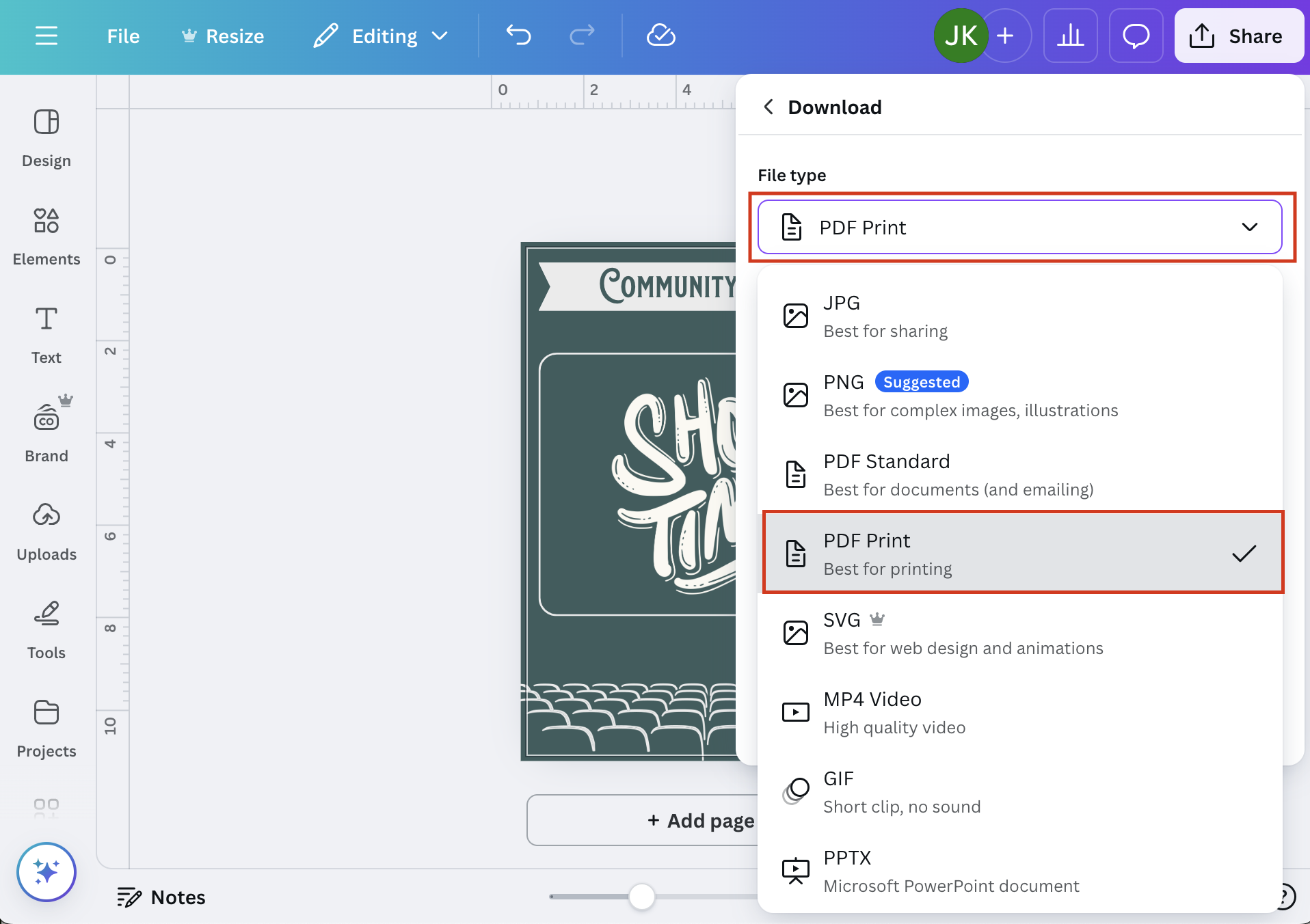Open the Text sidebar panel
The image size is (1310, 924).
46,335
